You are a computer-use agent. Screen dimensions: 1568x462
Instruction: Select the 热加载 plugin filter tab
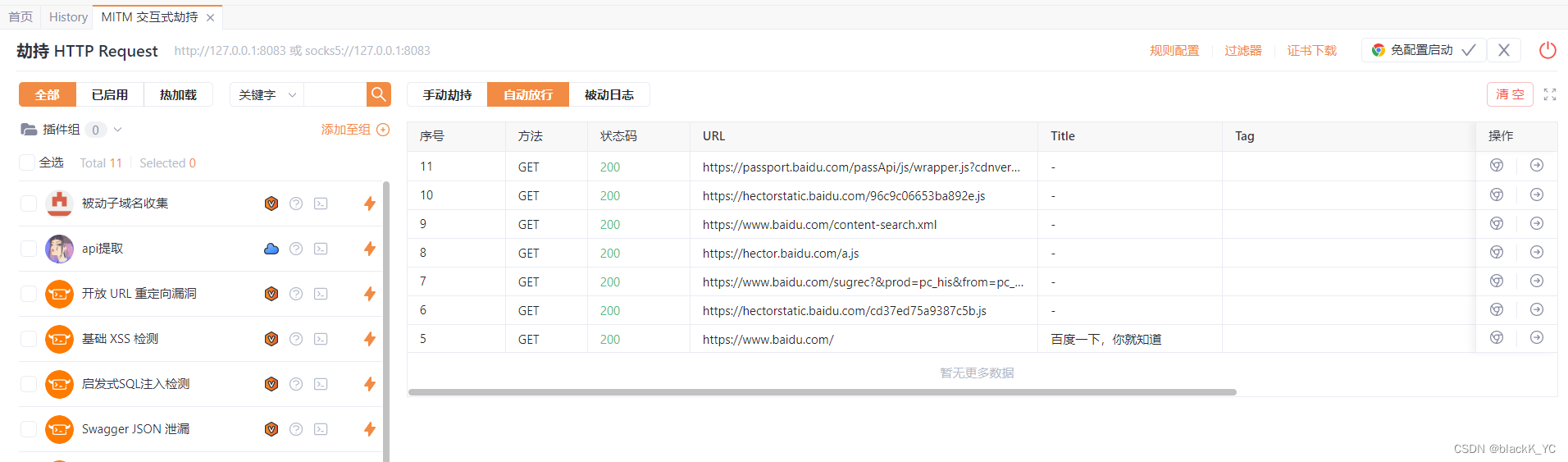(178, 94)
